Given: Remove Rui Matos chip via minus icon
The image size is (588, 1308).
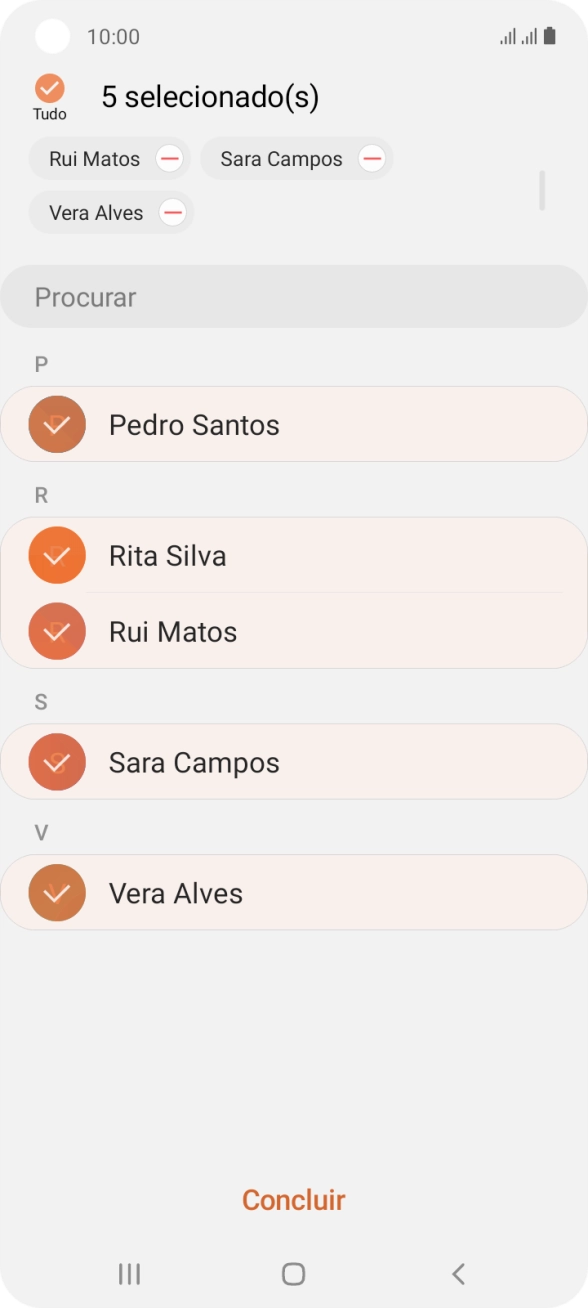Looking at the screenshot, I should pyautogui.click(x=170, y=158).
